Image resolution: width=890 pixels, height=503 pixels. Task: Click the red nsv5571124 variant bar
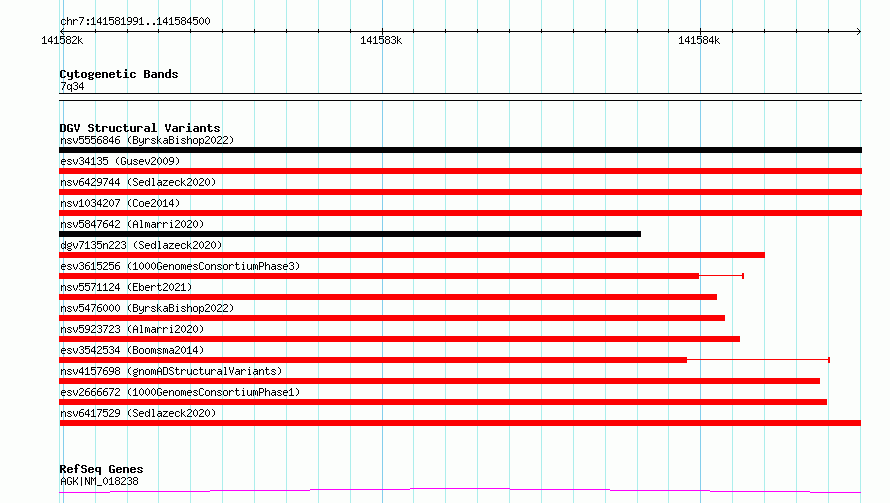click(x=388, y=297)
